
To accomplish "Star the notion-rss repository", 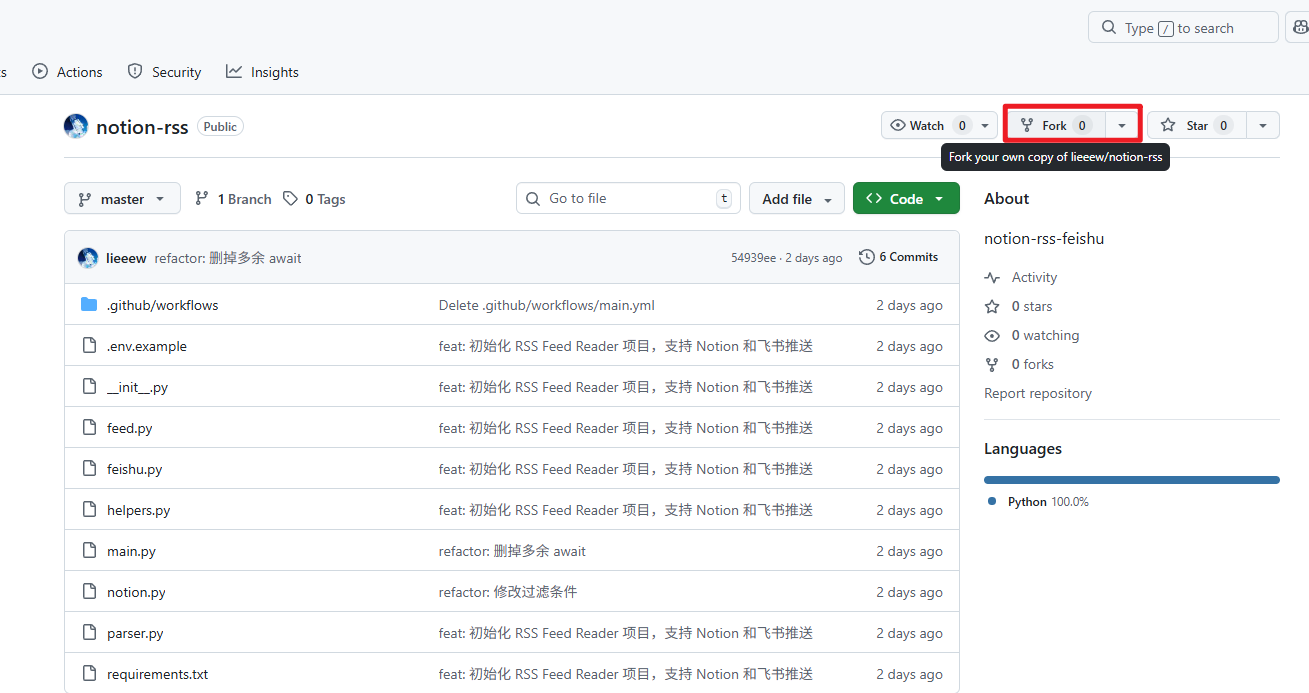I will [x=1197, y=125].
